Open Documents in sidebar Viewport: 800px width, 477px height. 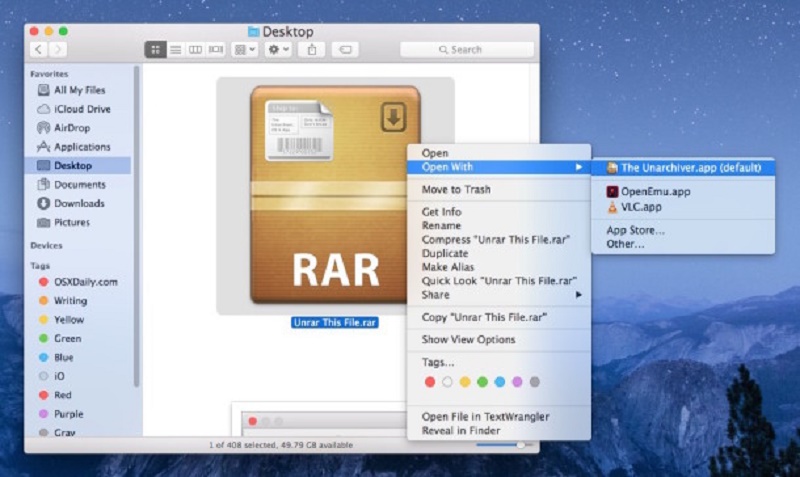(78, 185)
